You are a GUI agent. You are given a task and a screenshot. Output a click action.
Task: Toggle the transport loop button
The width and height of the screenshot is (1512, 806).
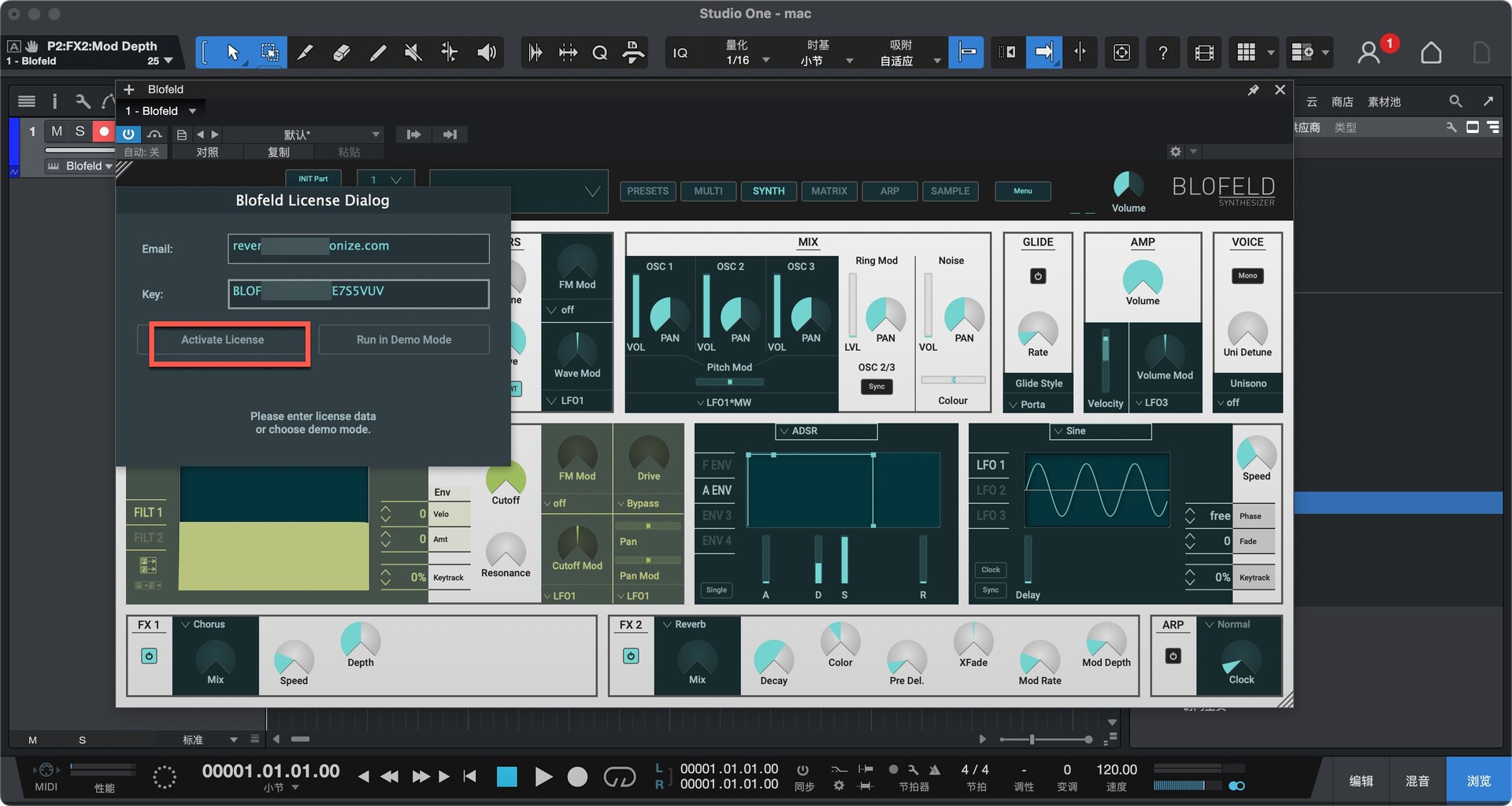(x=619, y=777)
